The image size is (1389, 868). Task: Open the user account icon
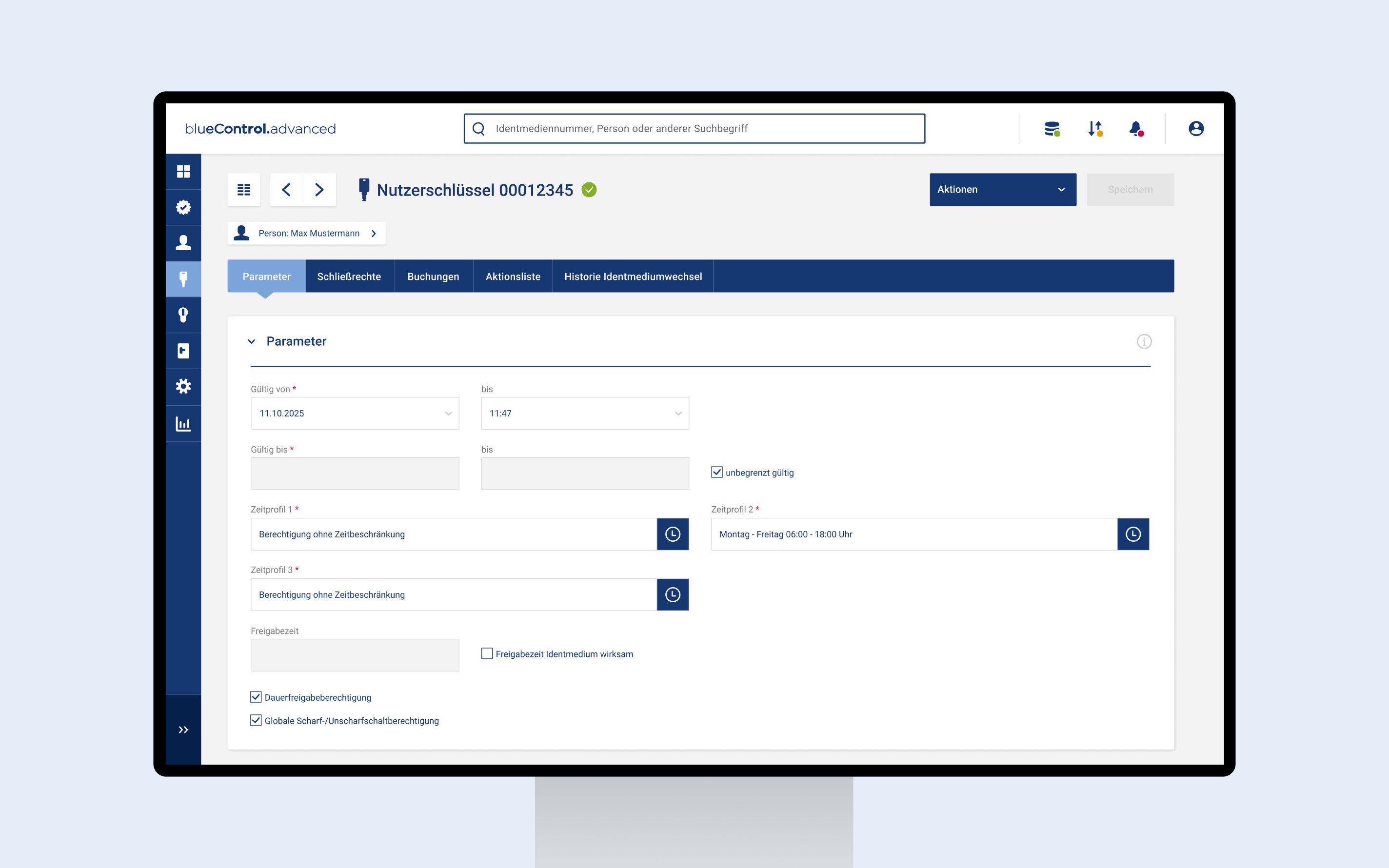point(1195,129)
